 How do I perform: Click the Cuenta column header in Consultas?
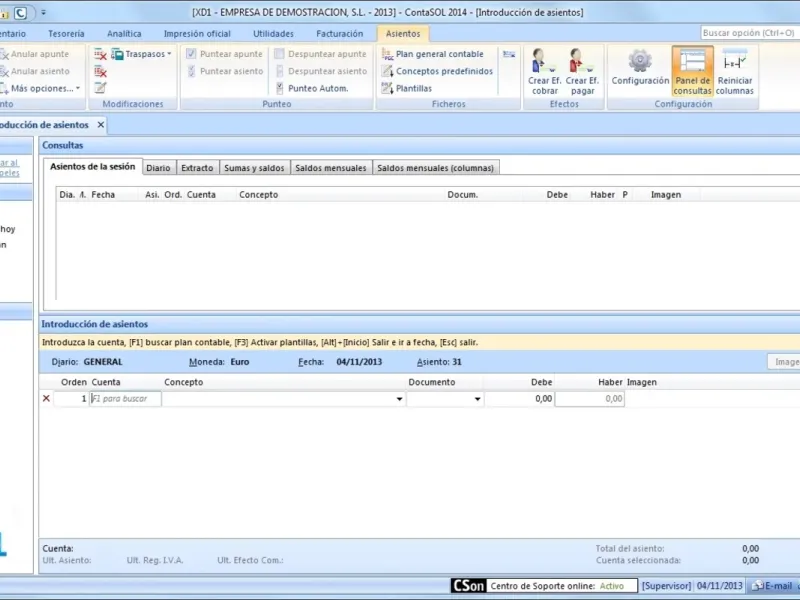click(201, 194)
